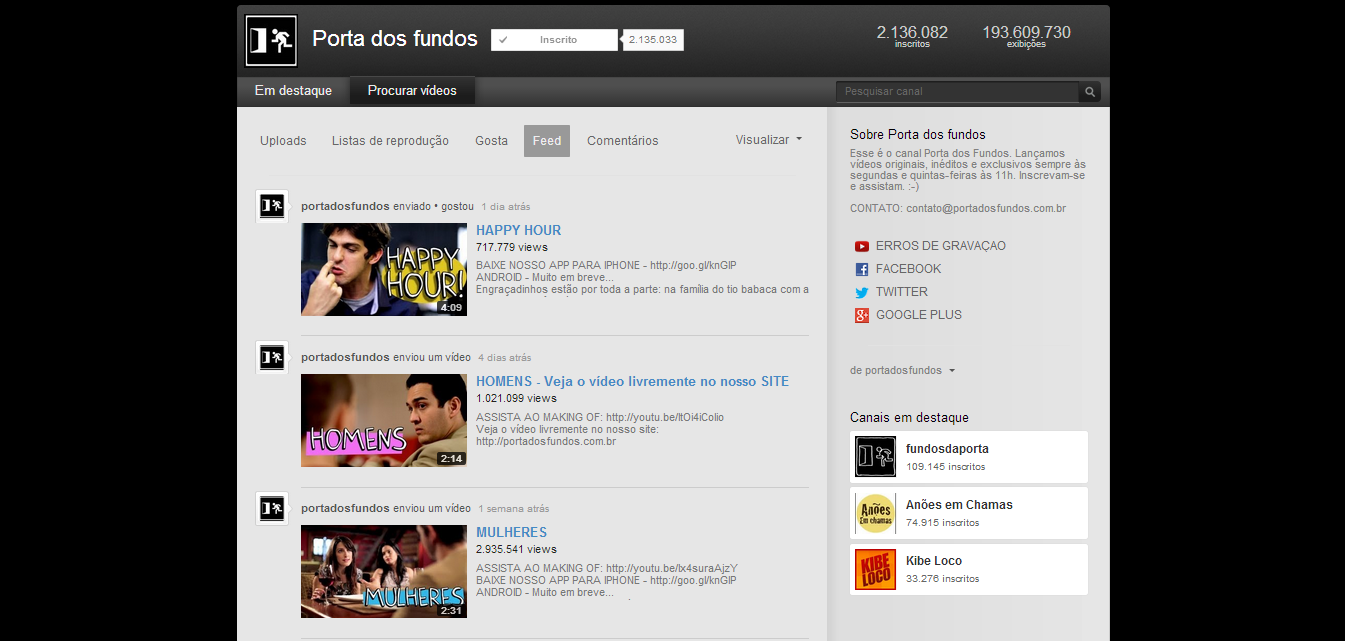1345x641 pixels.
Task: Select the Comentários tab
Action: (622, 141)
